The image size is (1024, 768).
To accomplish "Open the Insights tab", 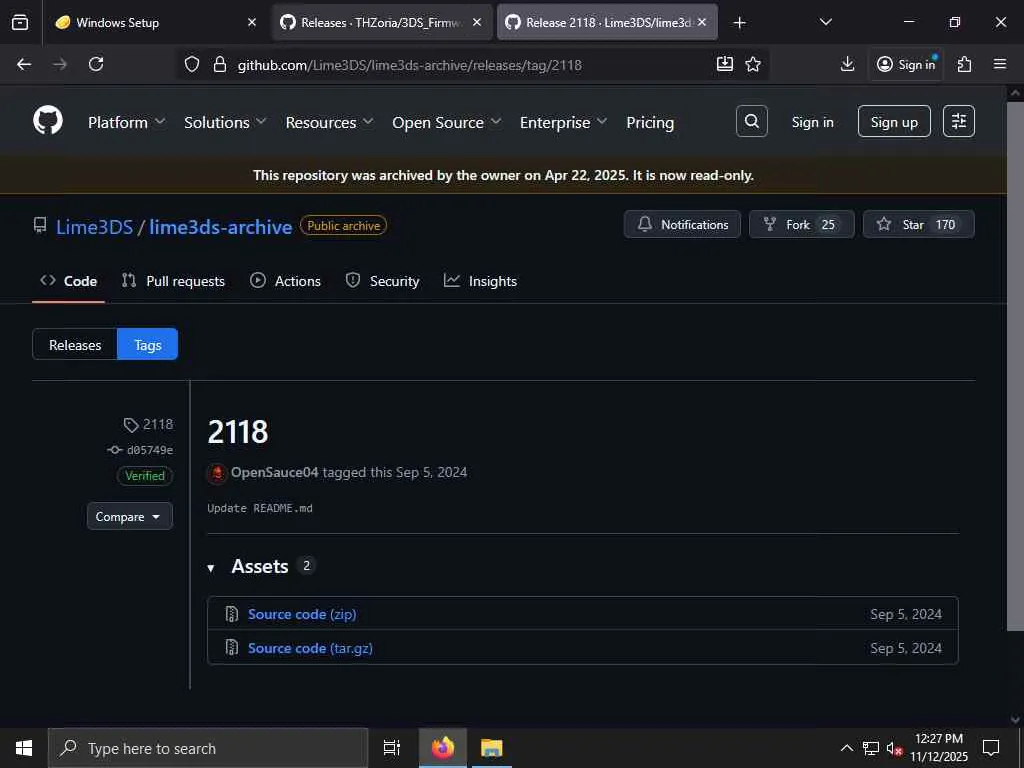I will [x=481, y=281].
